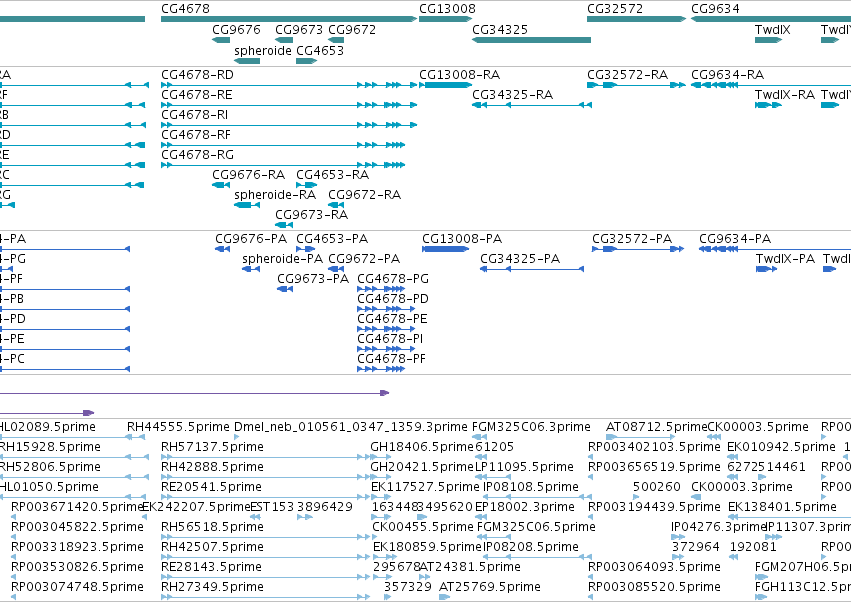Viewport: 851px width, 602px height.
Task: Select the IP08208.5prime EST label
Action: (531, 547)
